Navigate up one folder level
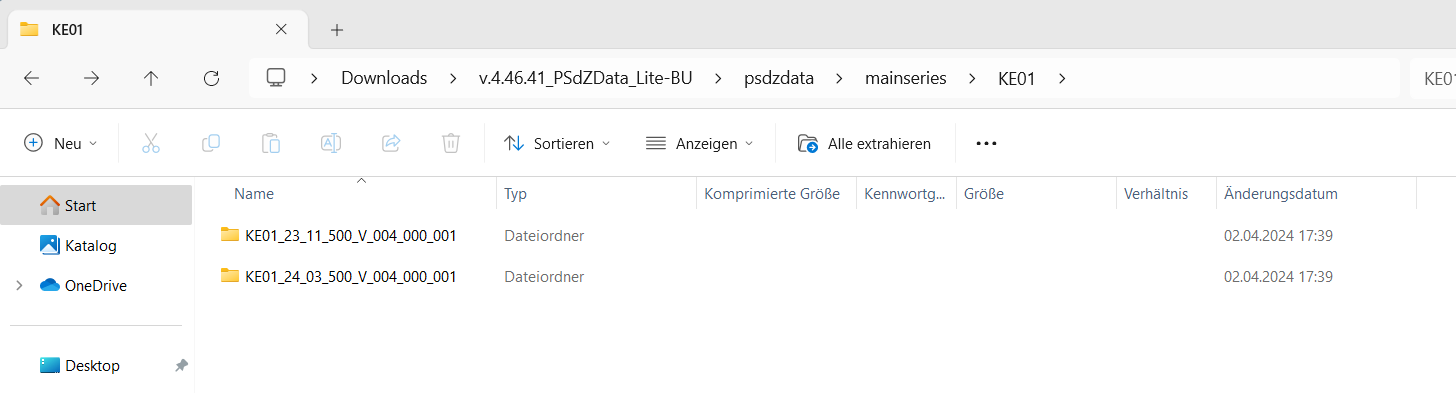Image resolution: width=1456 pixels, height=393 pixels. click(x=151, y=78)
